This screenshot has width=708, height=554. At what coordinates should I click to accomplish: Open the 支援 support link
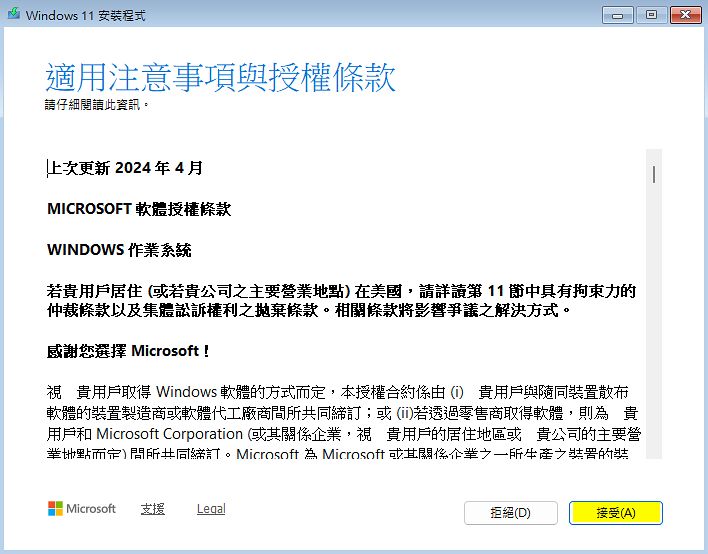click(x=153, y=509)
